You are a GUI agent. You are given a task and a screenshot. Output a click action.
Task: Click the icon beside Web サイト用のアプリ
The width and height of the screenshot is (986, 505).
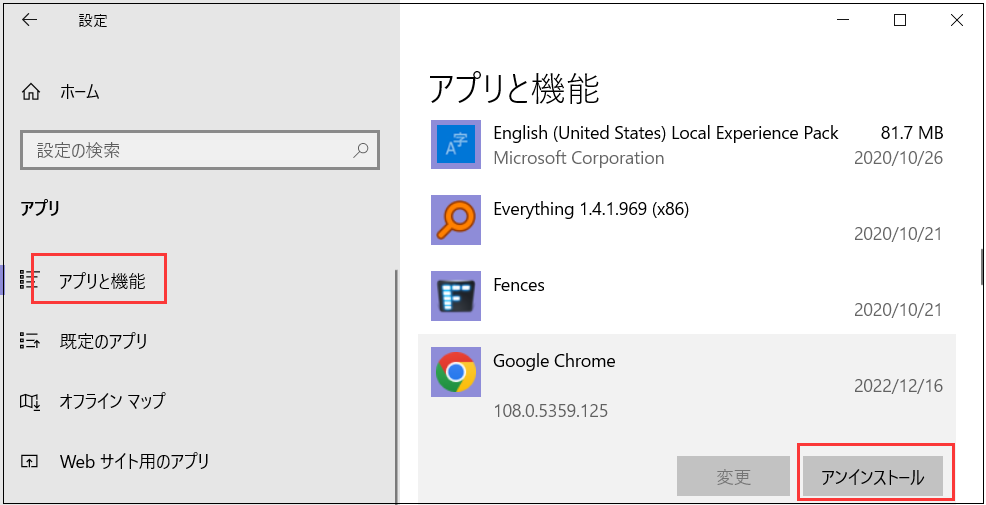(x=30, y=462)
